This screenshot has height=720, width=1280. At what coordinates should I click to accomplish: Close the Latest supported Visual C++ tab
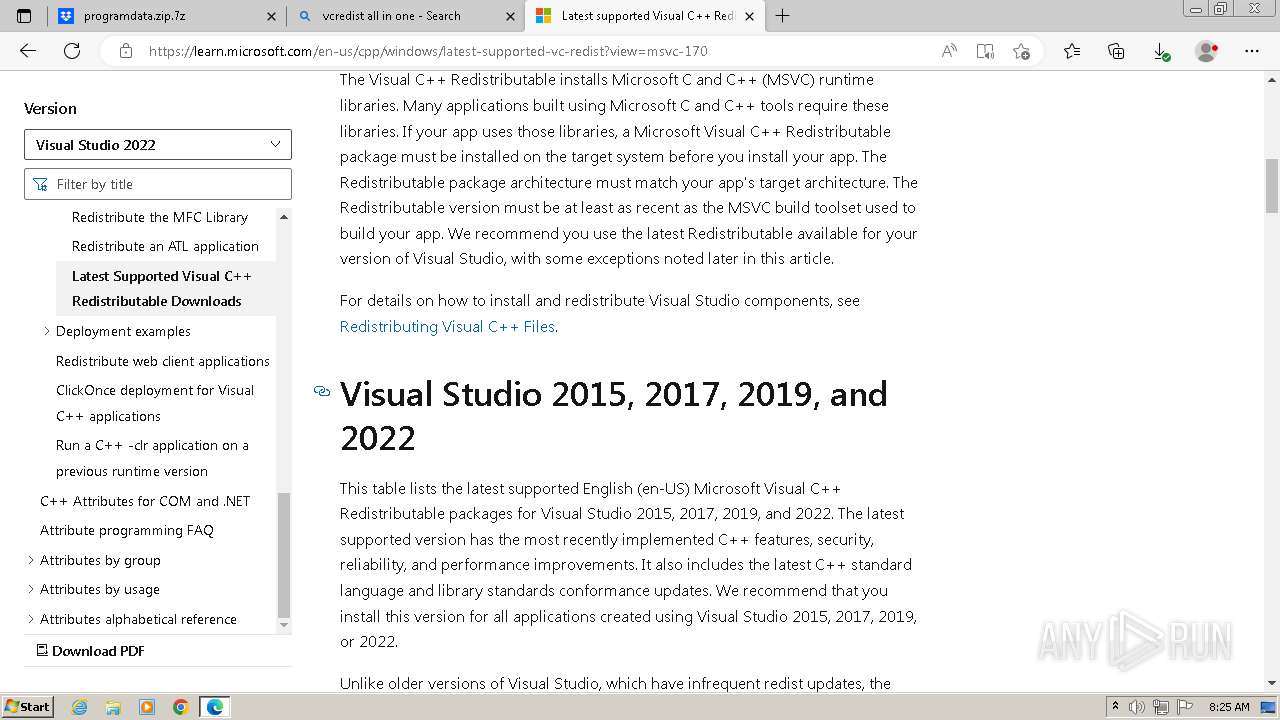pyautogui.click(x=749, y=16)
